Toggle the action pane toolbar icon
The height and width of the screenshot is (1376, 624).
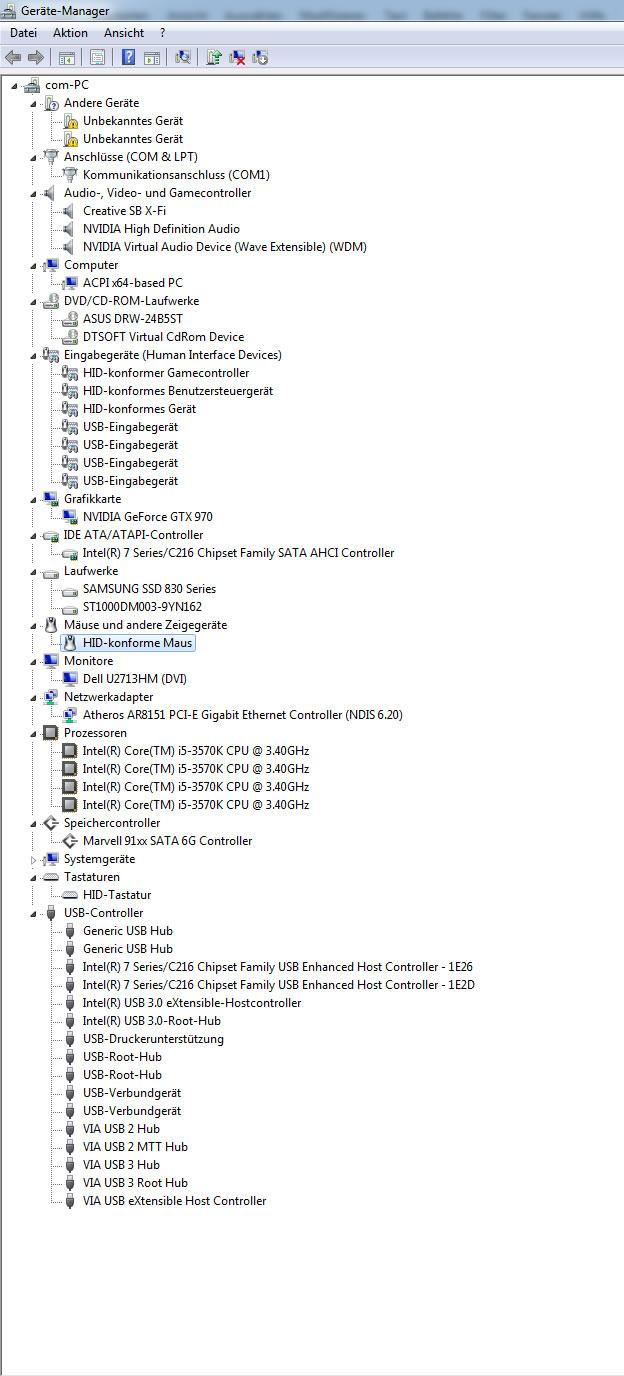click(x=152, y=57)
